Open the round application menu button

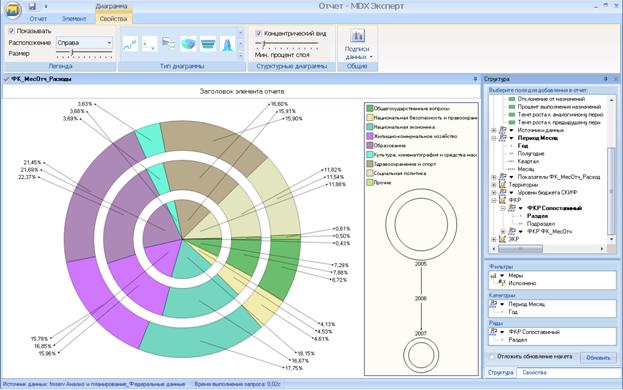pos(13,10)
